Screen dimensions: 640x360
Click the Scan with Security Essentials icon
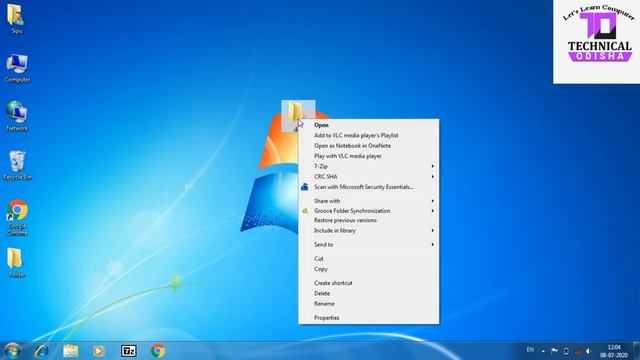click(304, 187)
